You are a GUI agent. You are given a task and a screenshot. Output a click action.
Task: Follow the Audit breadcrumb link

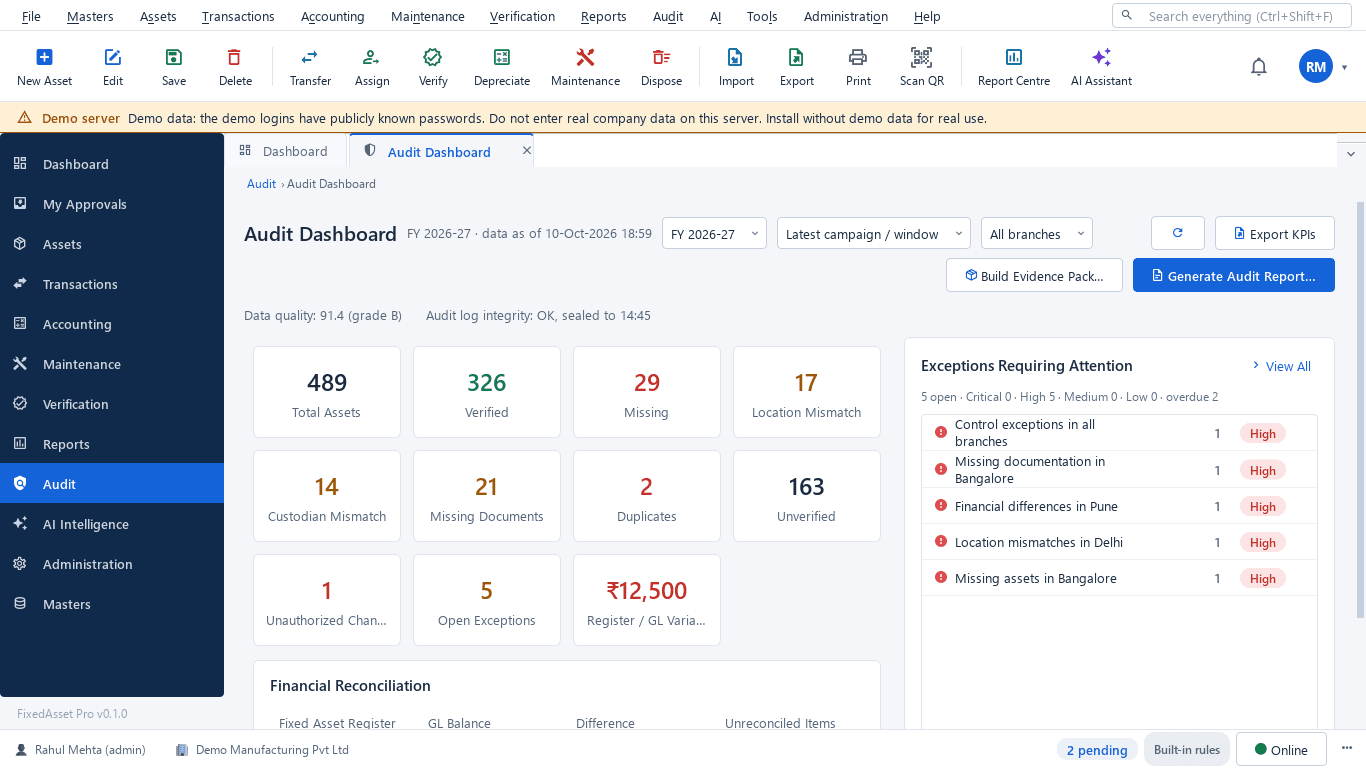(261, 184)
